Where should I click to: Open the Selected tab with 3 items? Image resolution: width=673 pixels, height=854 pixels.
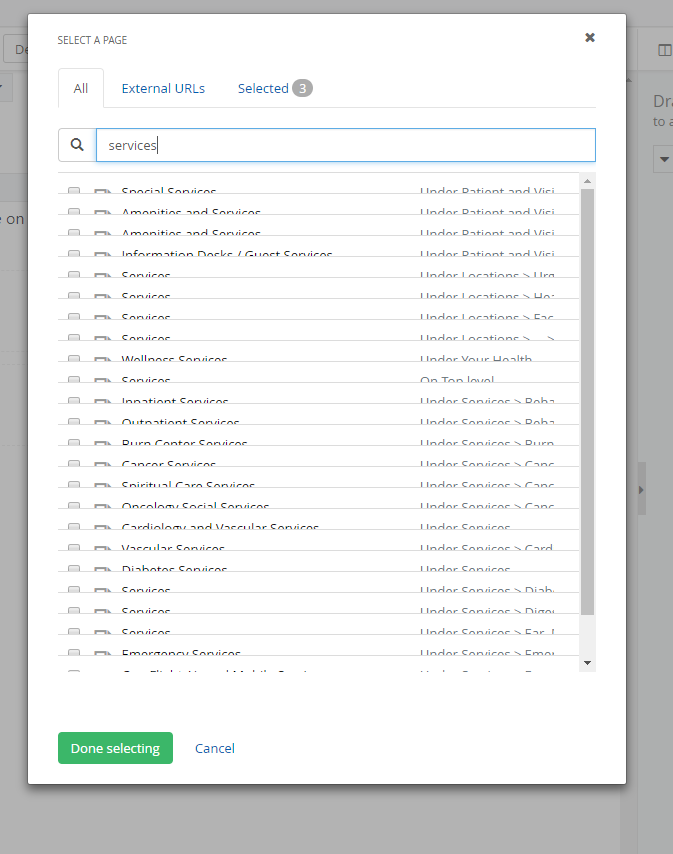click(x=274, y=88)
